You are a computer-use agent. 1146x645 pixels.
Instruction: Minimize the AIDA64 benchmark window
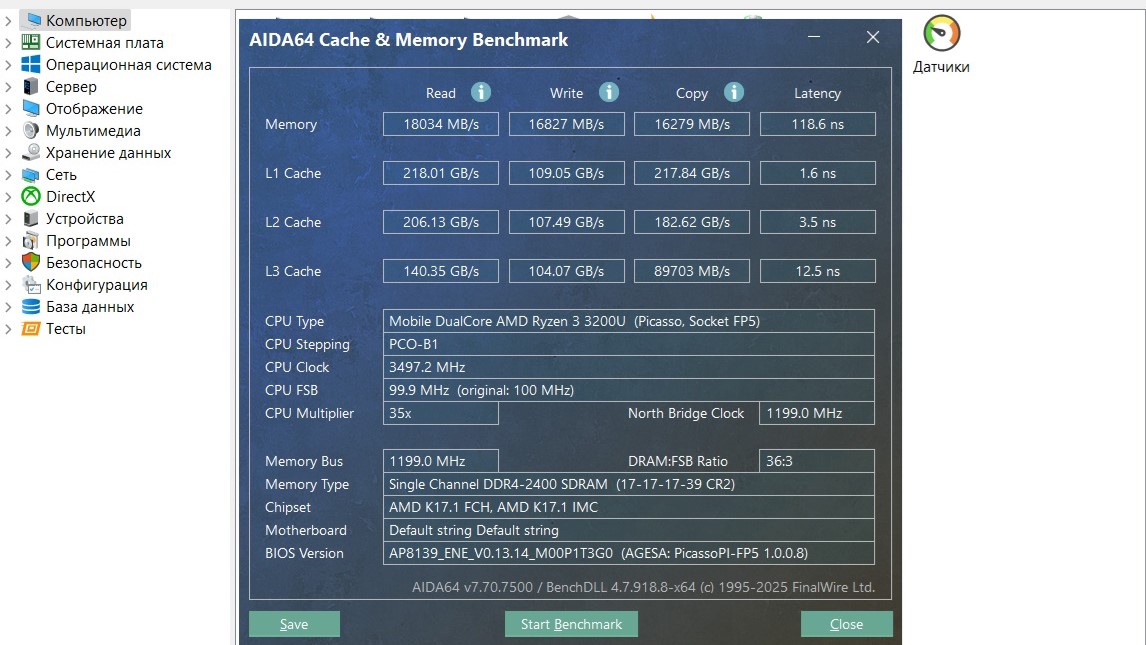coord(813,37)
